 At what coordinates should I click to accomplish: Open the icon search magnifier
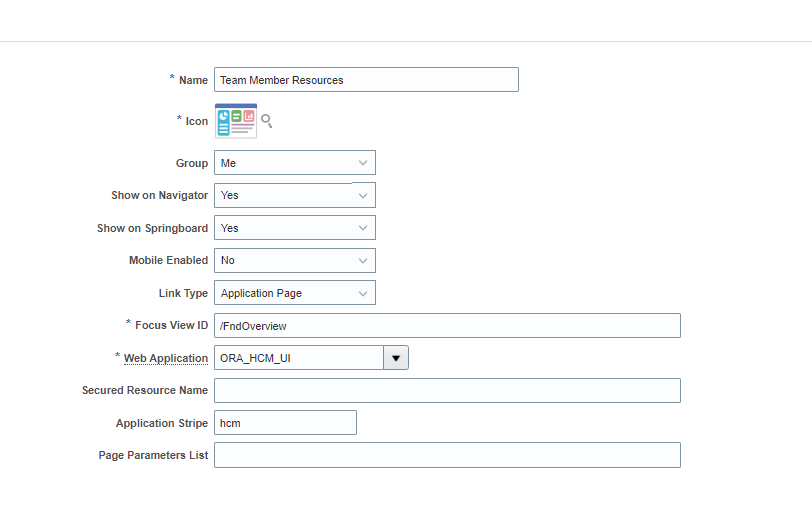coord(267,121)
